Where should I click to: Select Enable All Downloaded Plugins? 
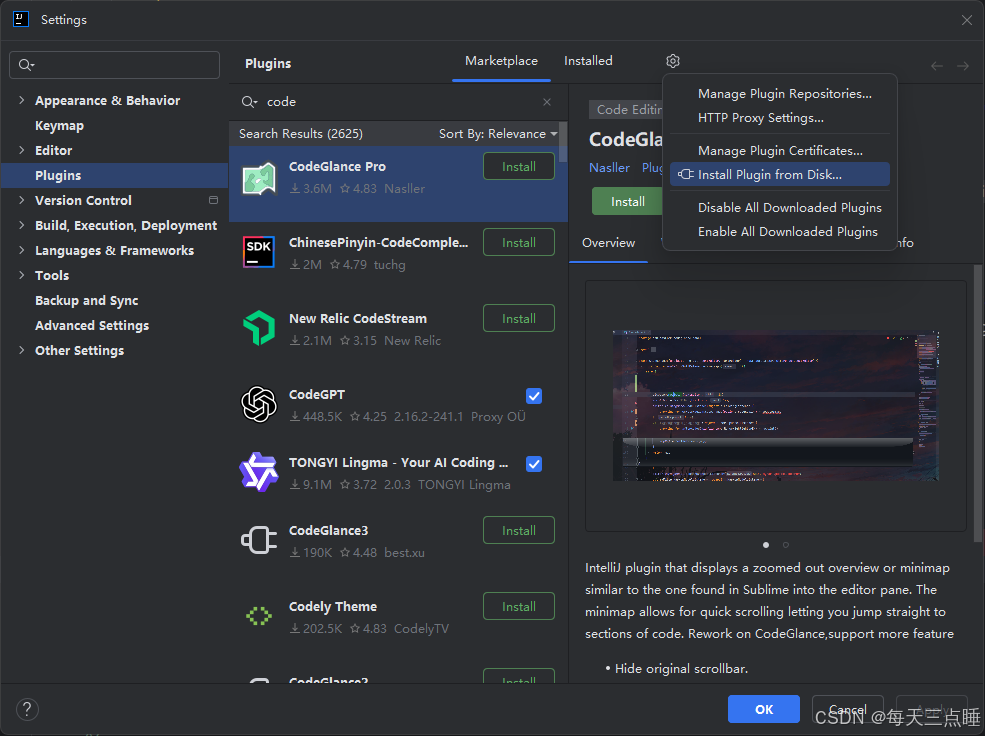(780, 232)
